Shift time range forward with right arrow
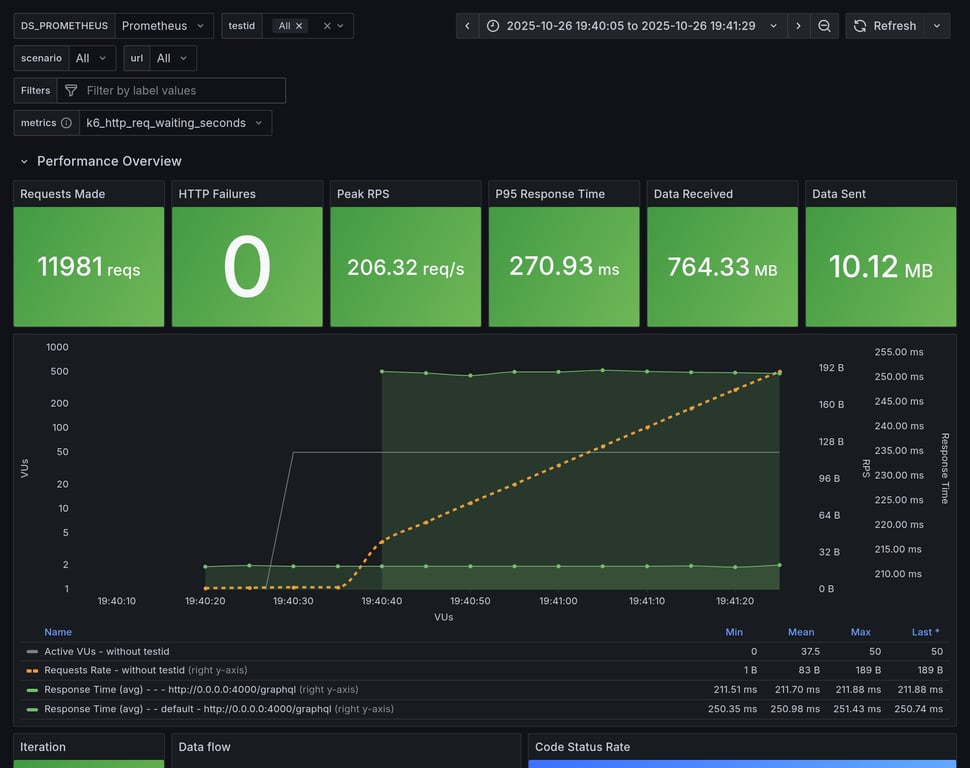970x768 pixels. [798, 26]
